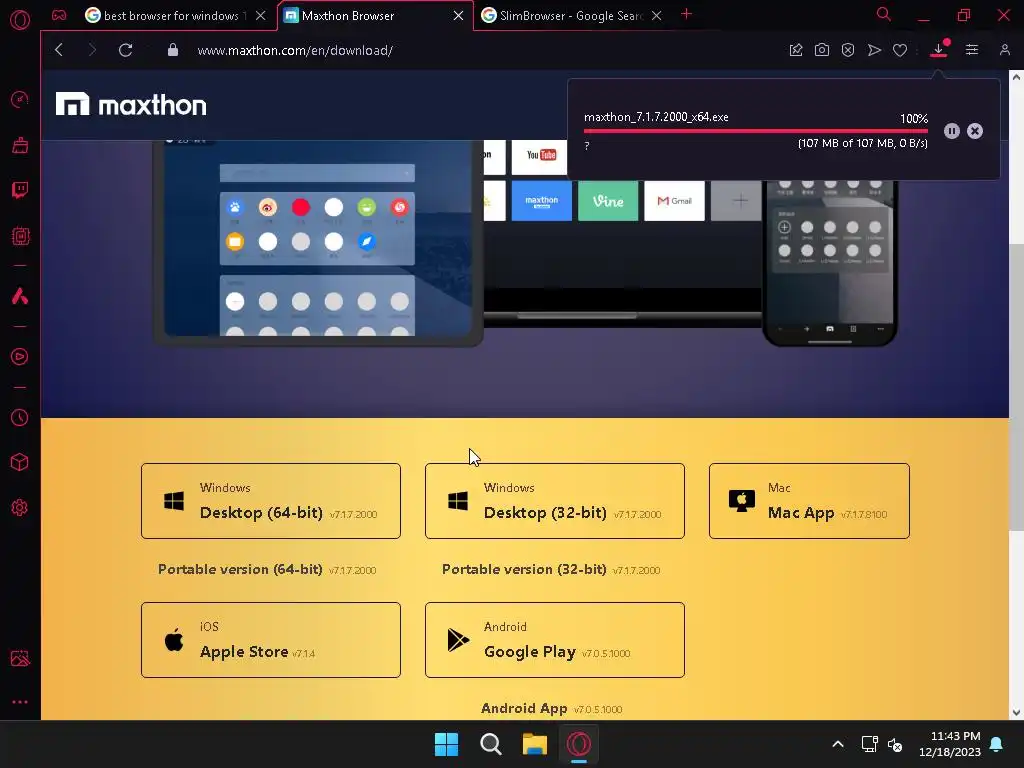This screenshot has width=1024, height=768.
Task: Open the Opera GX menu logo
Action: [x=20, y=20]
